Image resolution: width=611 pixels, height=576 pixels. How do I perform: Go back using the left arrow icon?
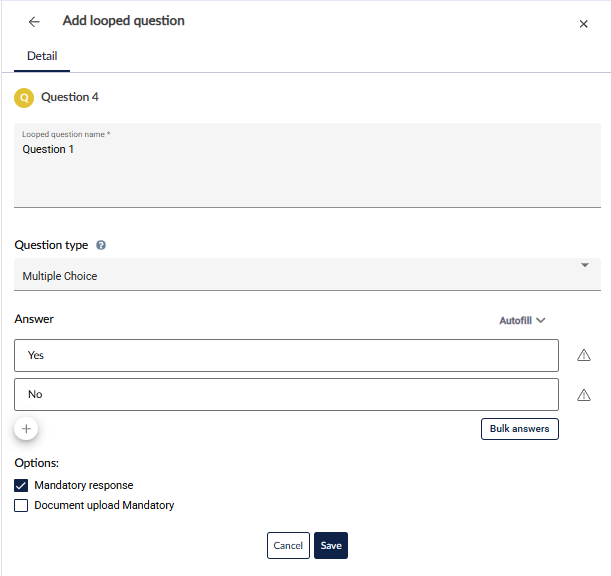[34, 22]
